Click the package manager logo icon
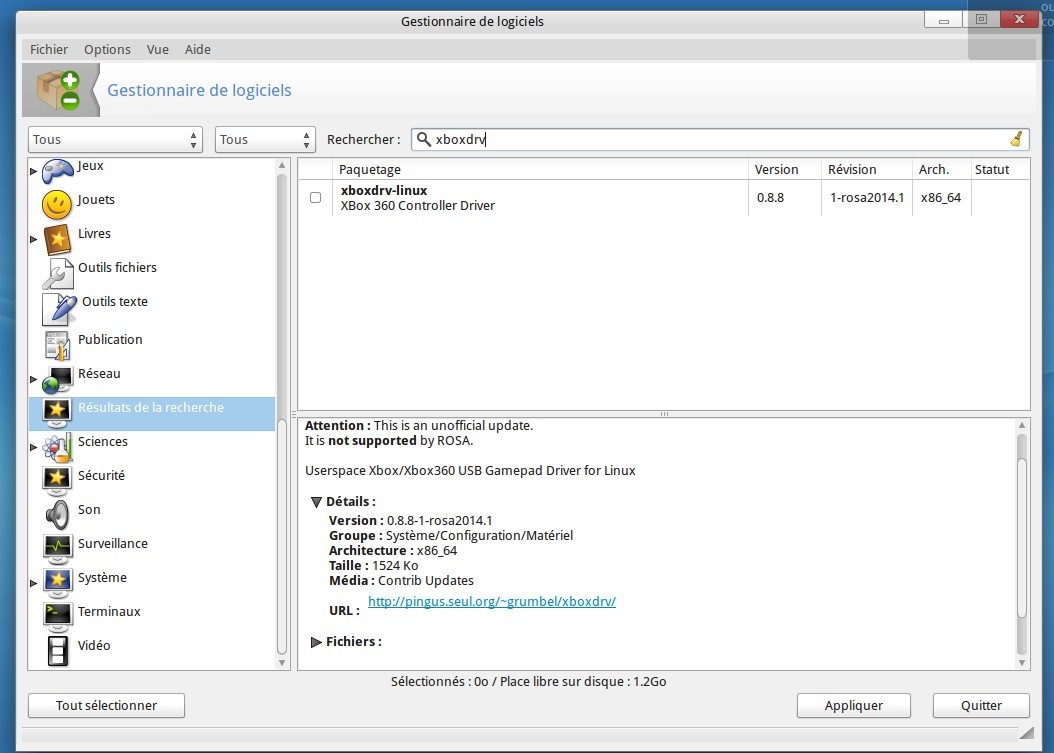 coord(59,90)
